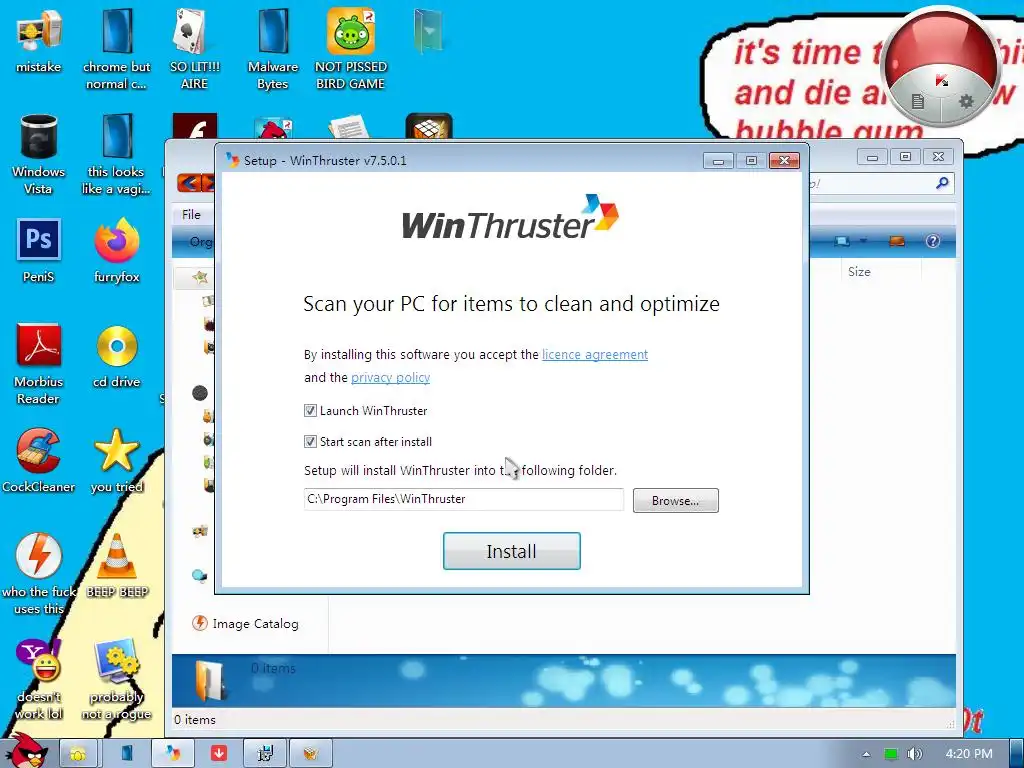Close the WinThruster setup window
Viewport: 1024px width, 768px height.
pos(784,160)
